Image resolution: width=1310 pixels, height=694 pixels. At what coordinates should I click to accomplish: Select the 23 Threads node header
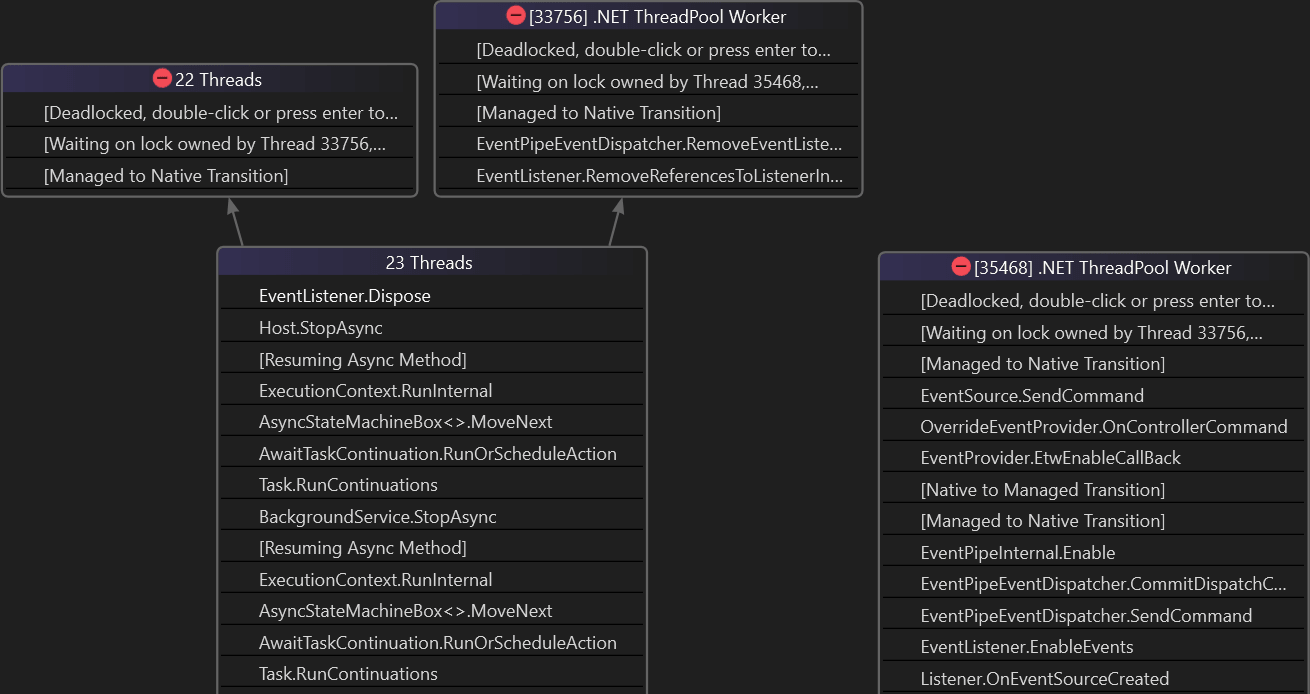click(x=429, y=263)
